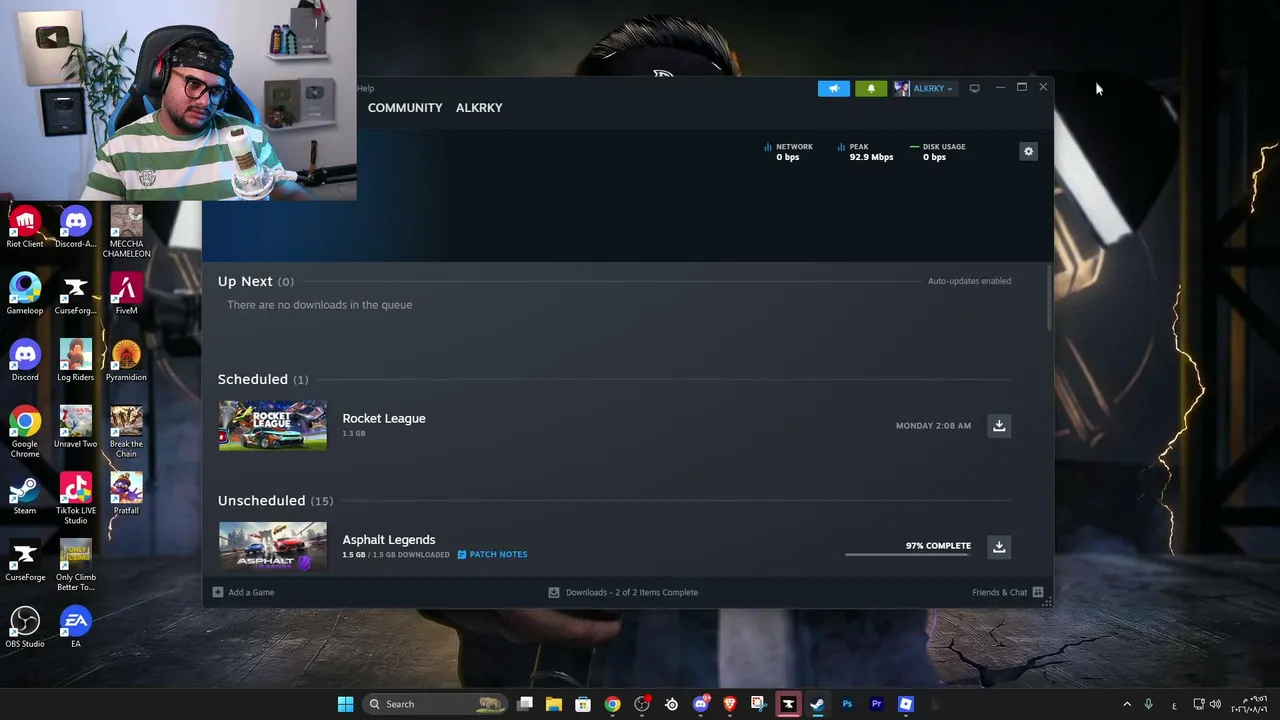Image resolution: width=1280 pixels, height=720 pixels.
Task: Open taskbar volume control
Action: [1216, 704]
